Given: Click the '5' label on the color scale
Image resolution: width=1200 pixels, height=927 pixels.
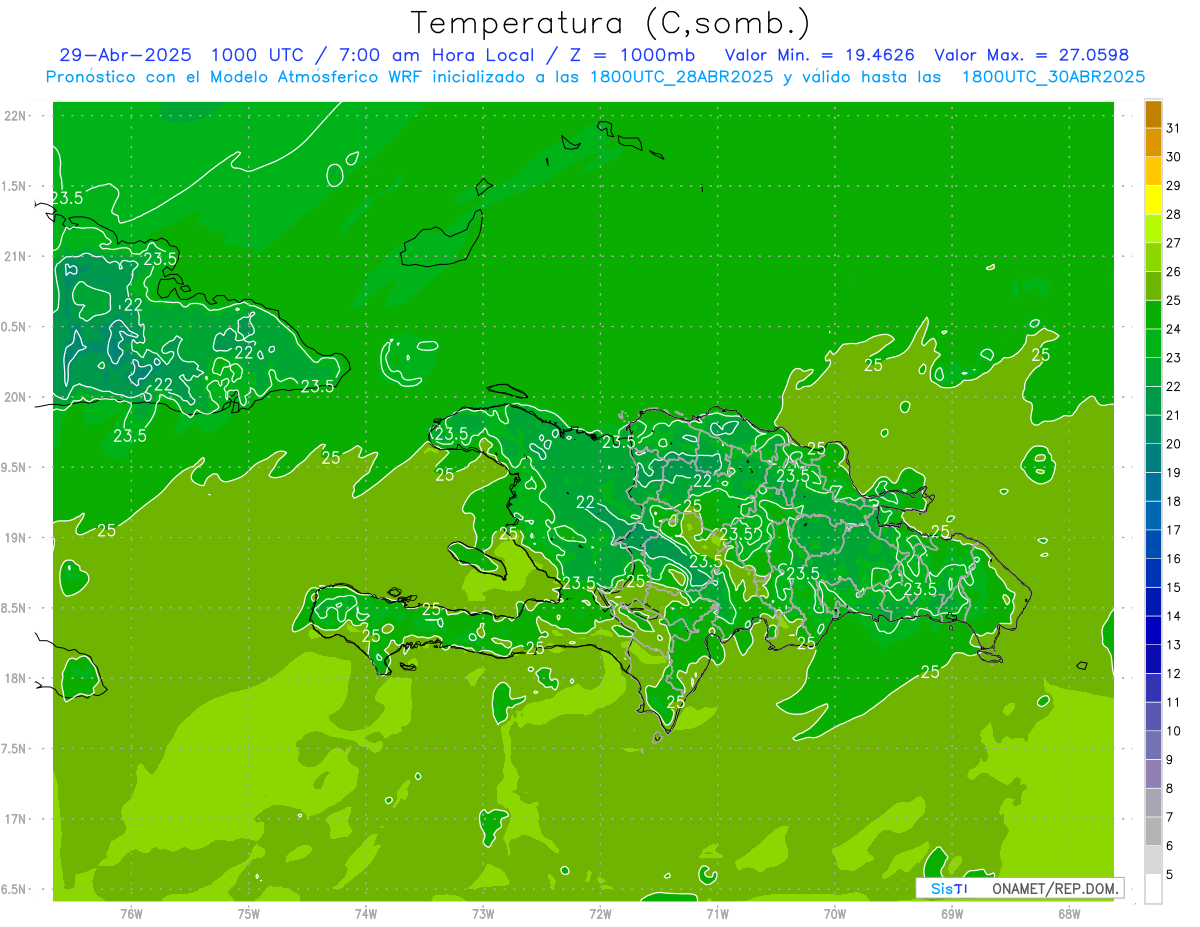Looking at the screenshot, I should [x=1170, y=875].
